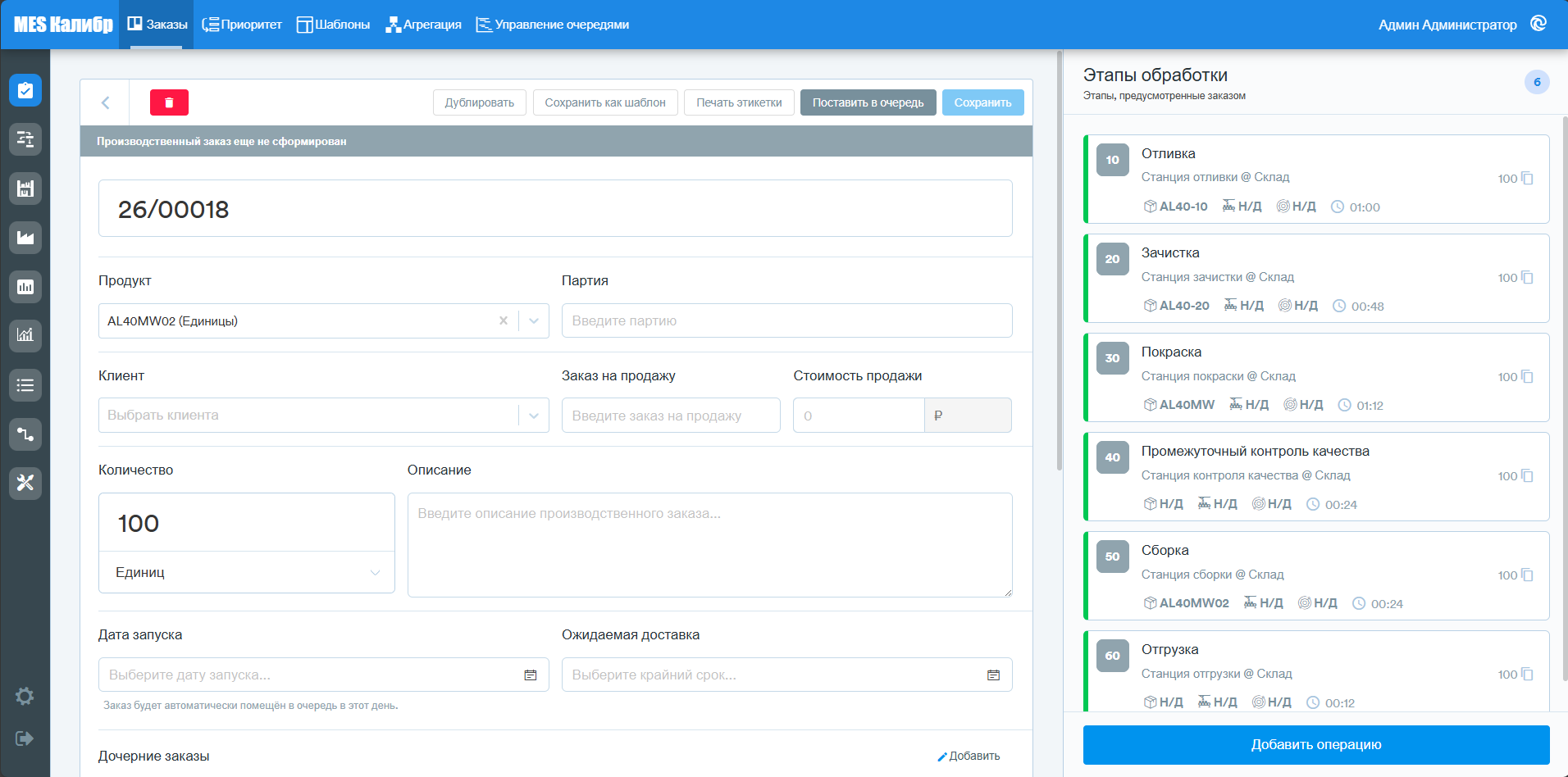Viewport: 1568px width, 777px height.
Task: Open the Шаблоны tab
Action: click(x=333, y=25)
